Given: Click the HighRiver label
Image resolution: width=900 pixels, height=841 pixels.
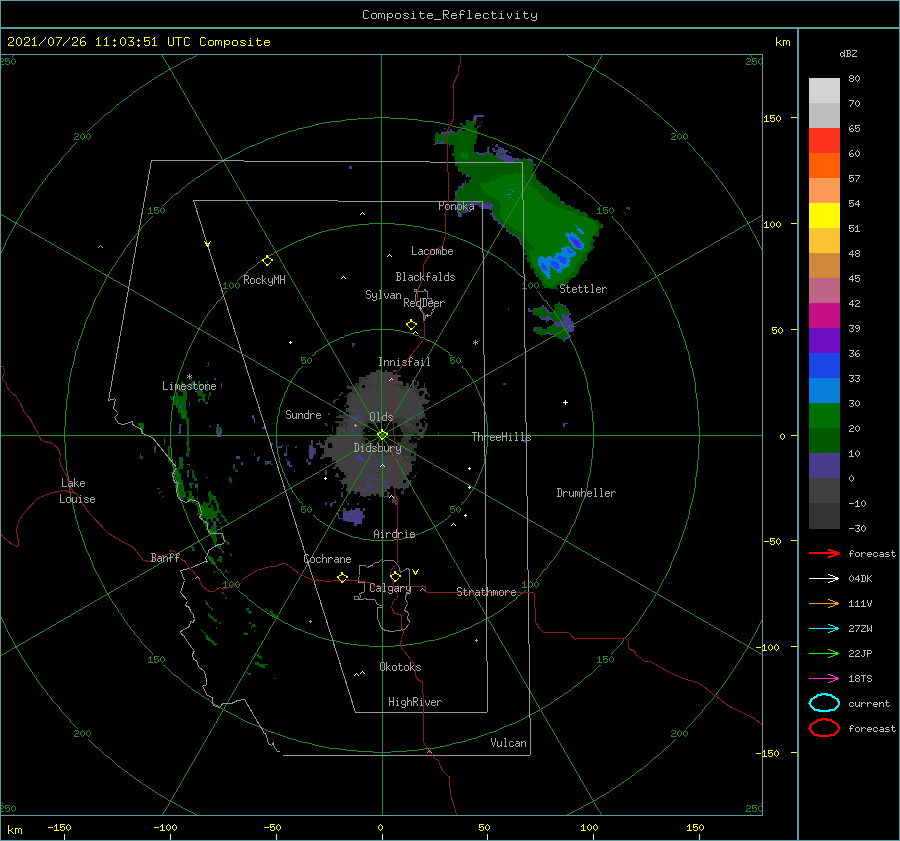Looking at the screenshot, I should (x=415, y=702).
